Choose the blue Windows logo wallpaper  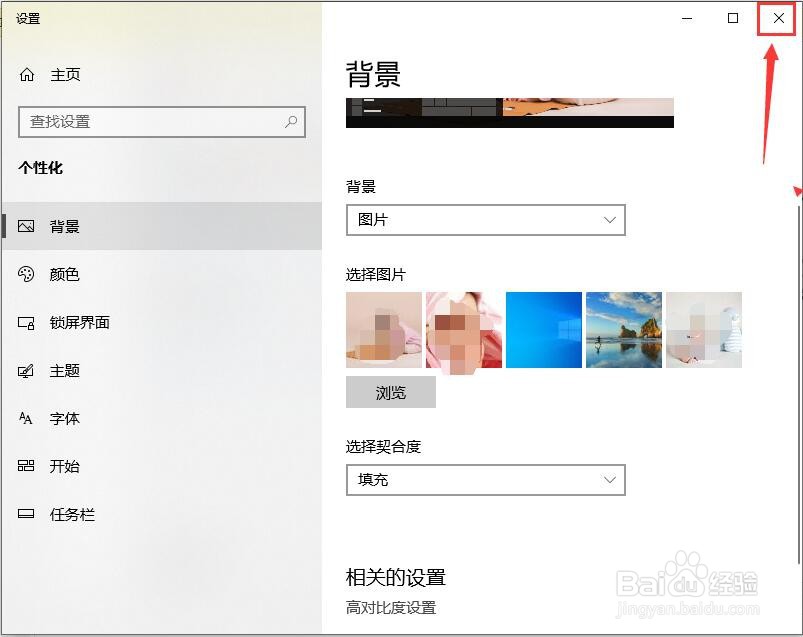[544, 330]
